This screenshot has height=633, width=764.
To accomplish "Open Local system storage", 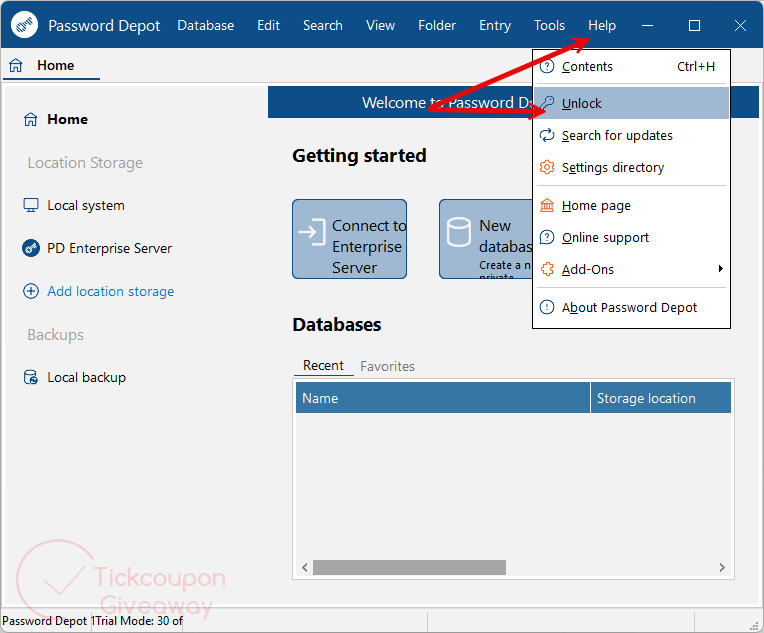I will click(x=86, y=205).
